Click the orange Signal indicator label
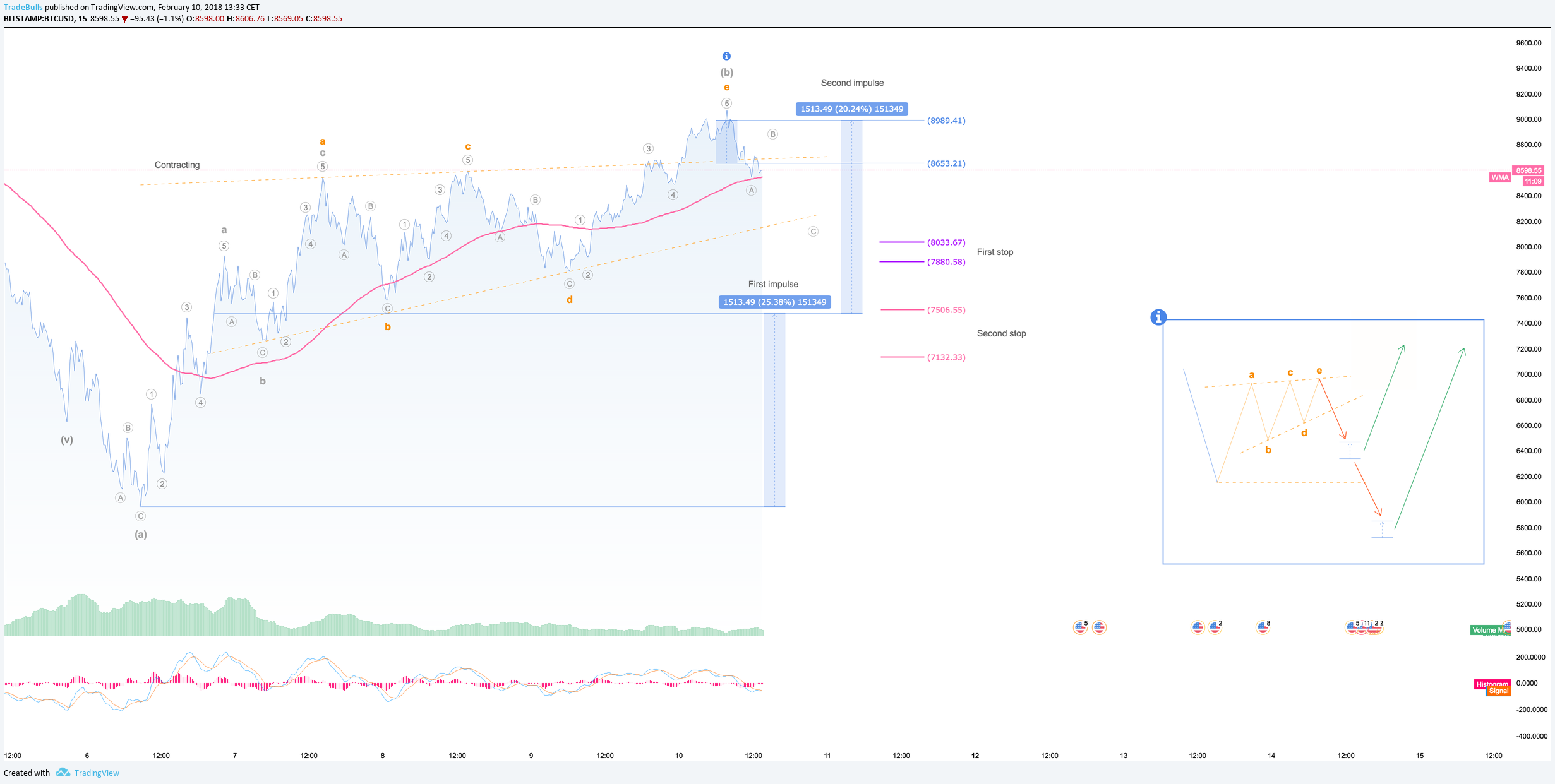The image size is (1555, 784). [1498, 691]
